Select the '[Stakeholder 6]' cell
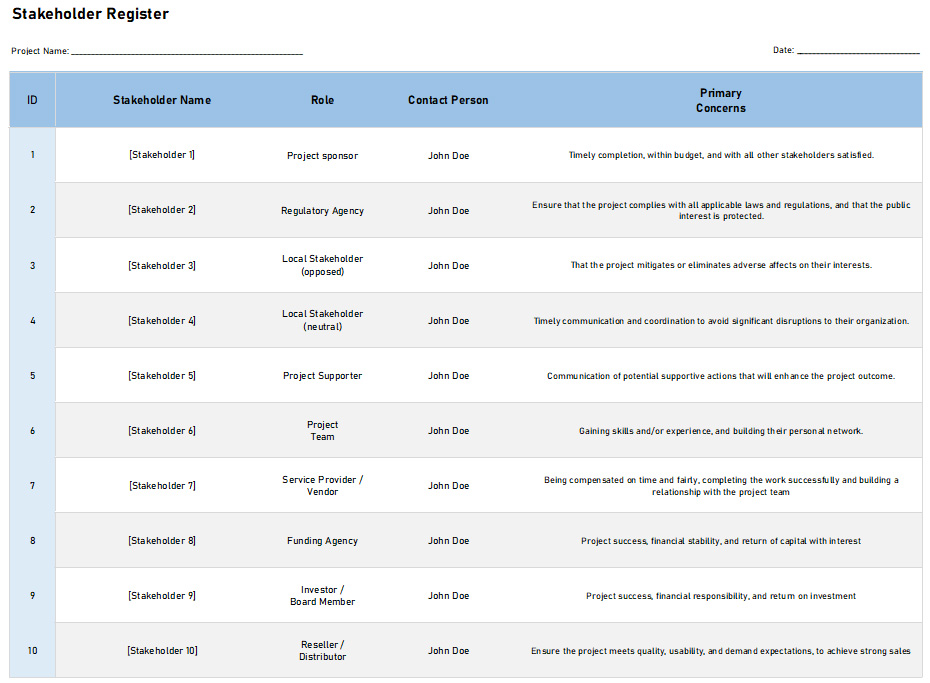 click(x=162, y=430)
